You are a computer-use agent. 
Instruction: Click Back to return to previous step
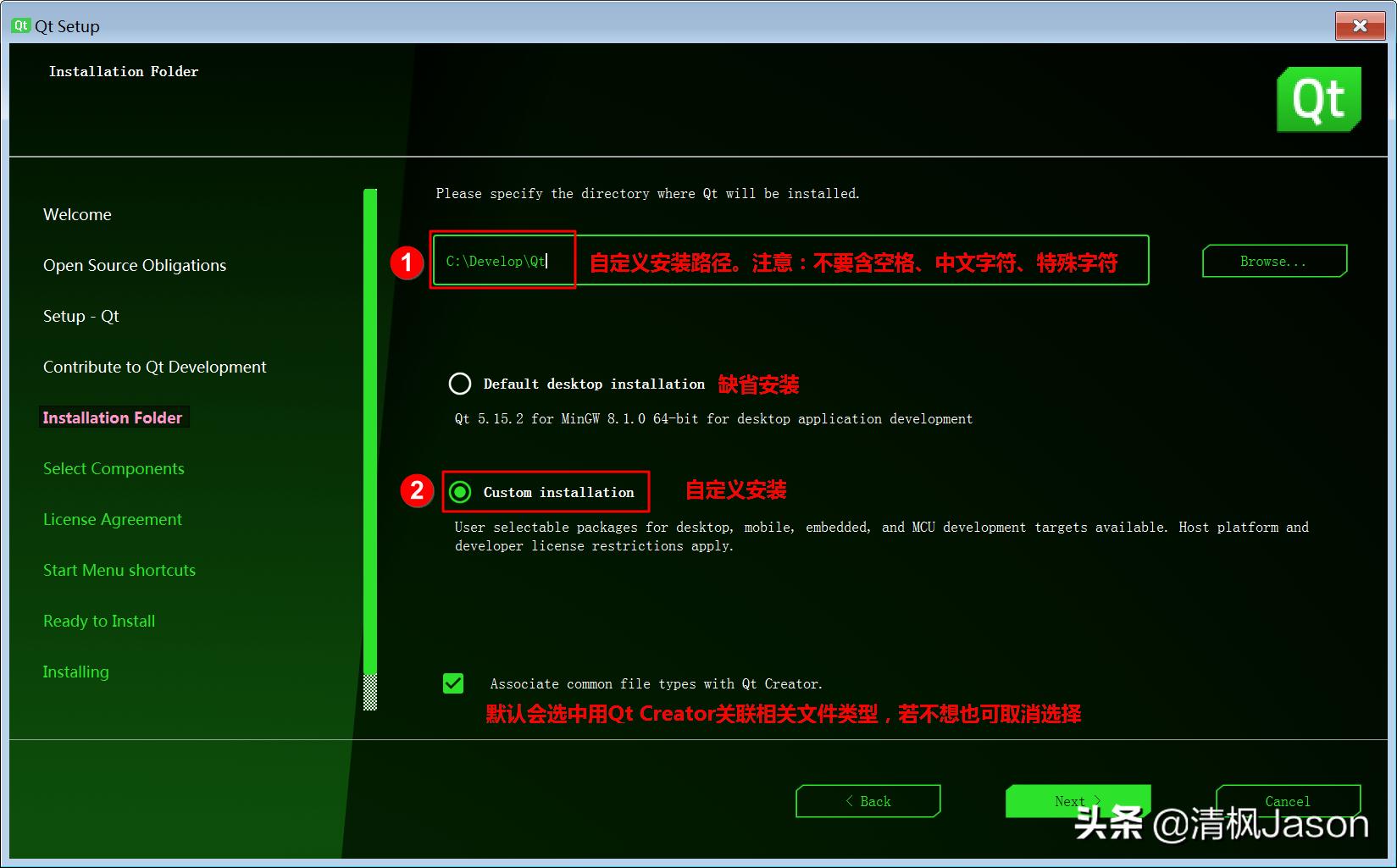click(868, 800)
